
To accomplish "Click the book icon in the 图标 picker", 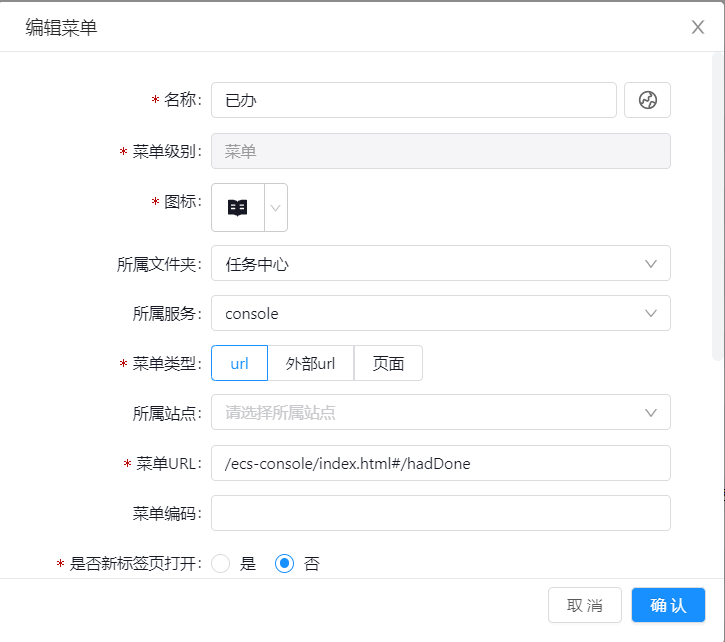I will point(238,208).
